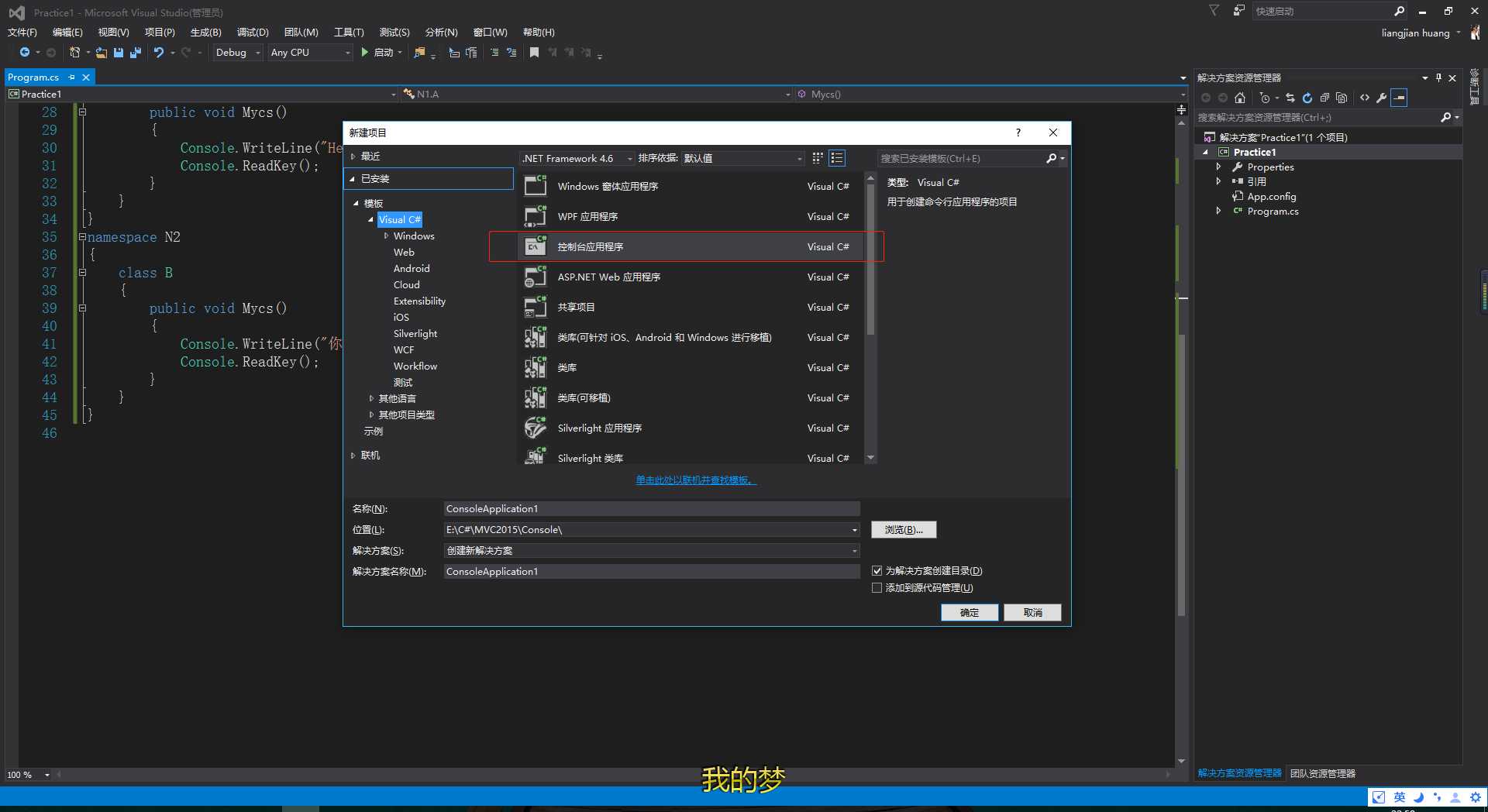Click the Help question mark in New Project dialog
Screen dimensions: 1488x812
[1018, 132]
